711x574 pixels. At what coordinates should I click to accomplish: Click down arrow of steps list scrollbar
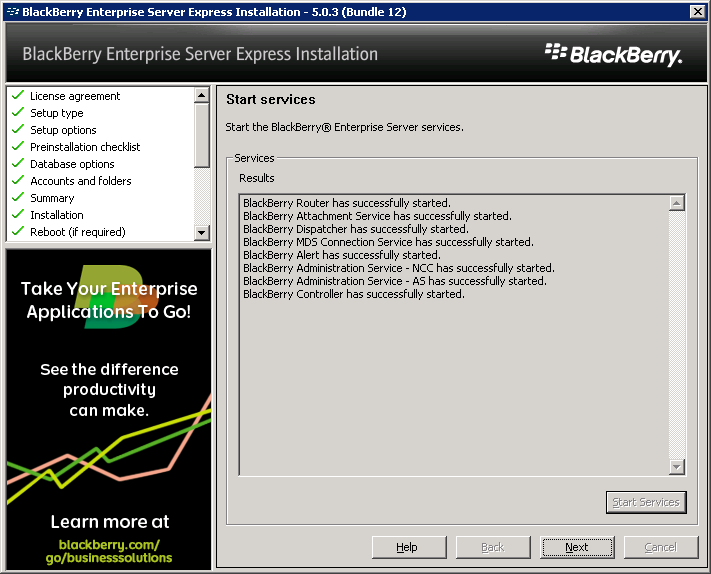[x=201, y=233]
